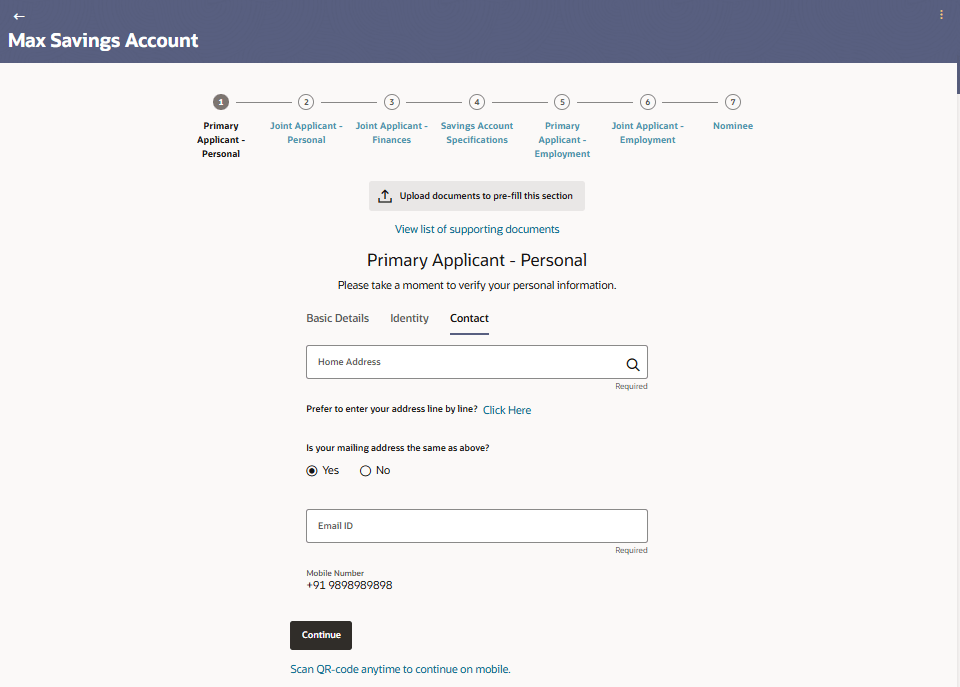Screen dimensions: 960x687
Task: Open the Contact tab
Action: coord(469,319)
